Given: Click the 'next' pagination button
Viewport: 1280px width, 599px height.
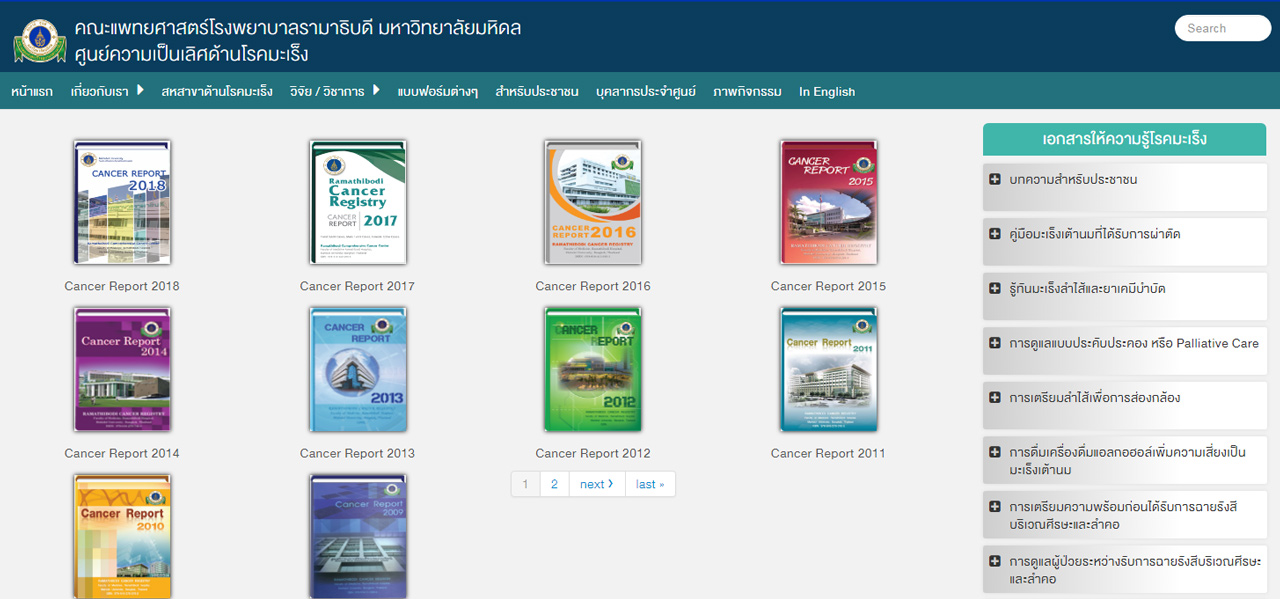Looking at the screenshot, I should tap(597, 484).
